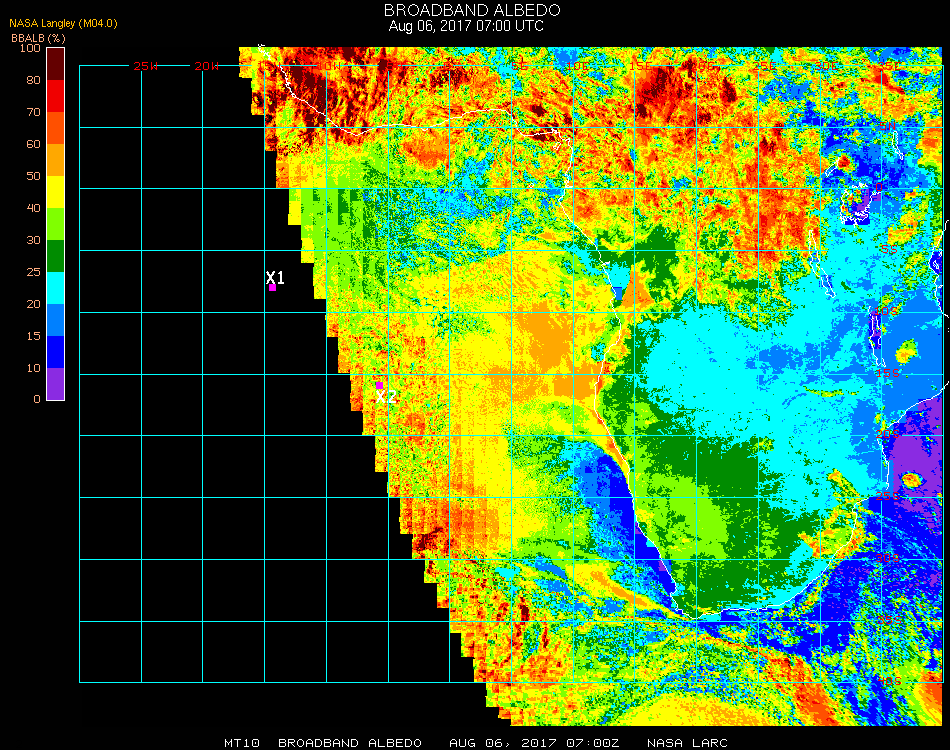Click the '25S' latitude label
950x750 pixels.
[x=888, y=497]
